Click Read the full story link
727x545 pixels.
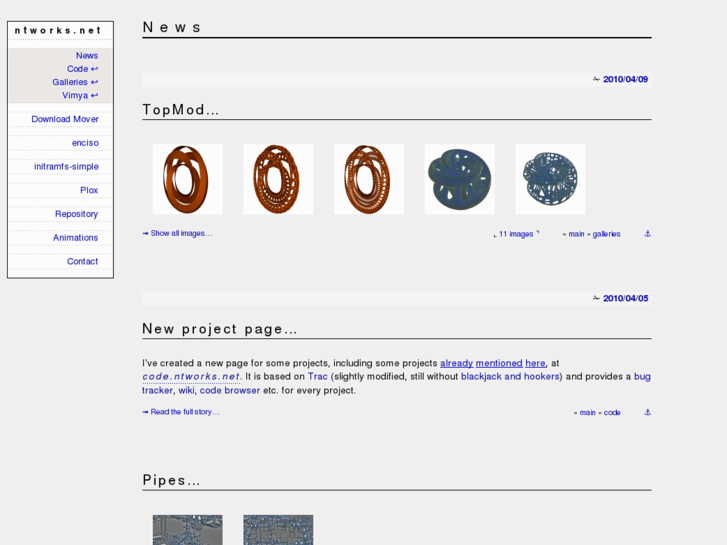[x=181, y=412]
